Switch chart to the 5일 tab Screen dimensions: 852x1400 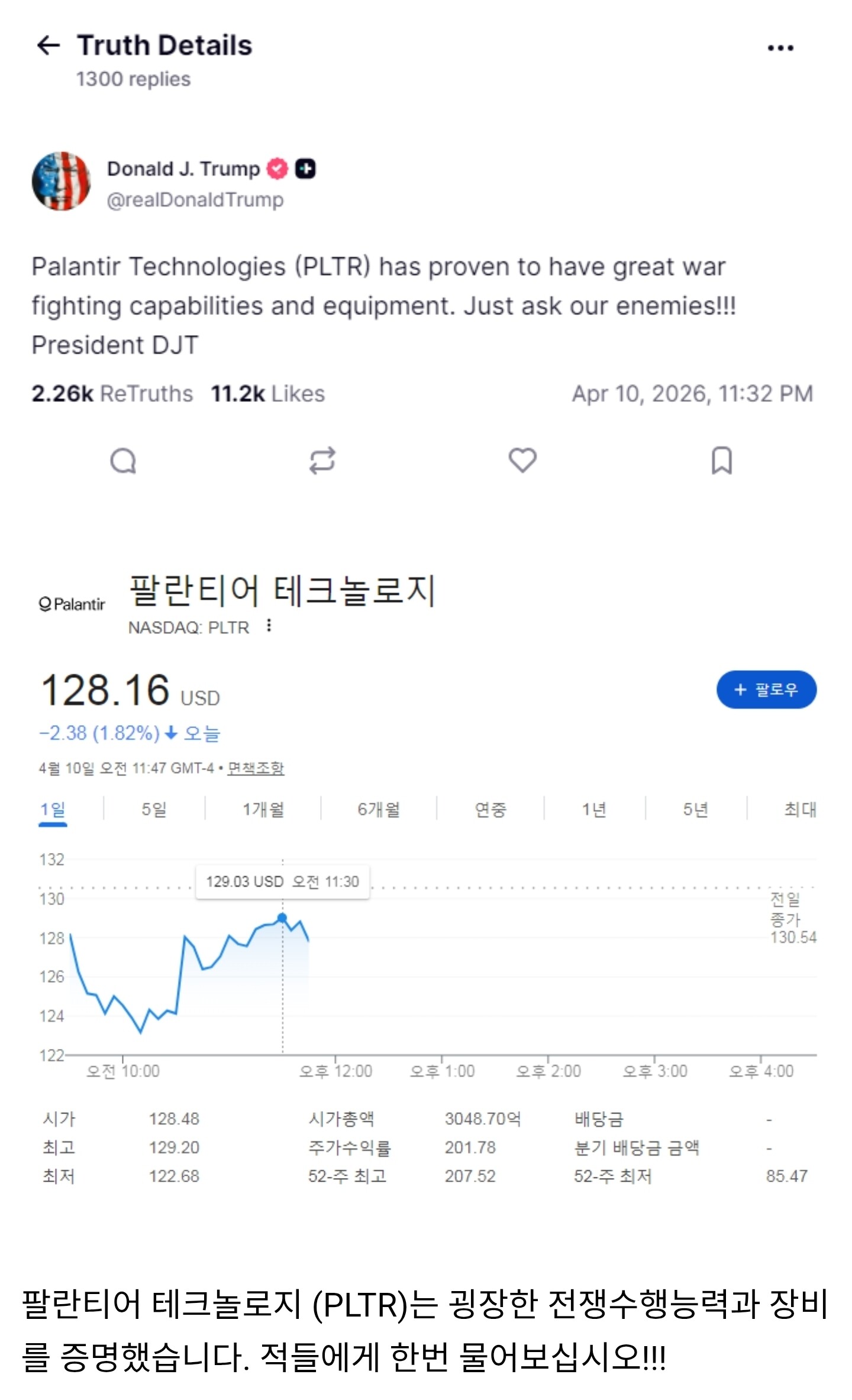coord(154,809)
